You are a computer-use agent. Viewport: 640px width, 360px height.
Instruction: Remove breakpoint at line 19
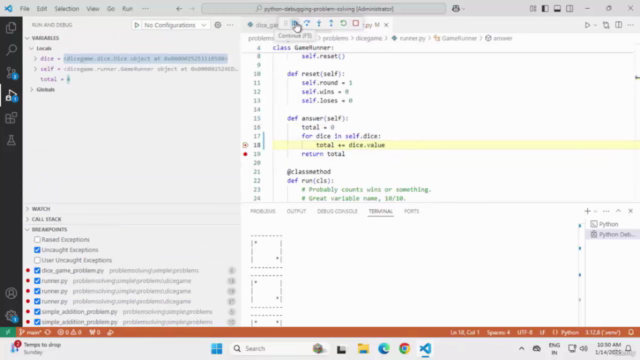pos(245,154)
